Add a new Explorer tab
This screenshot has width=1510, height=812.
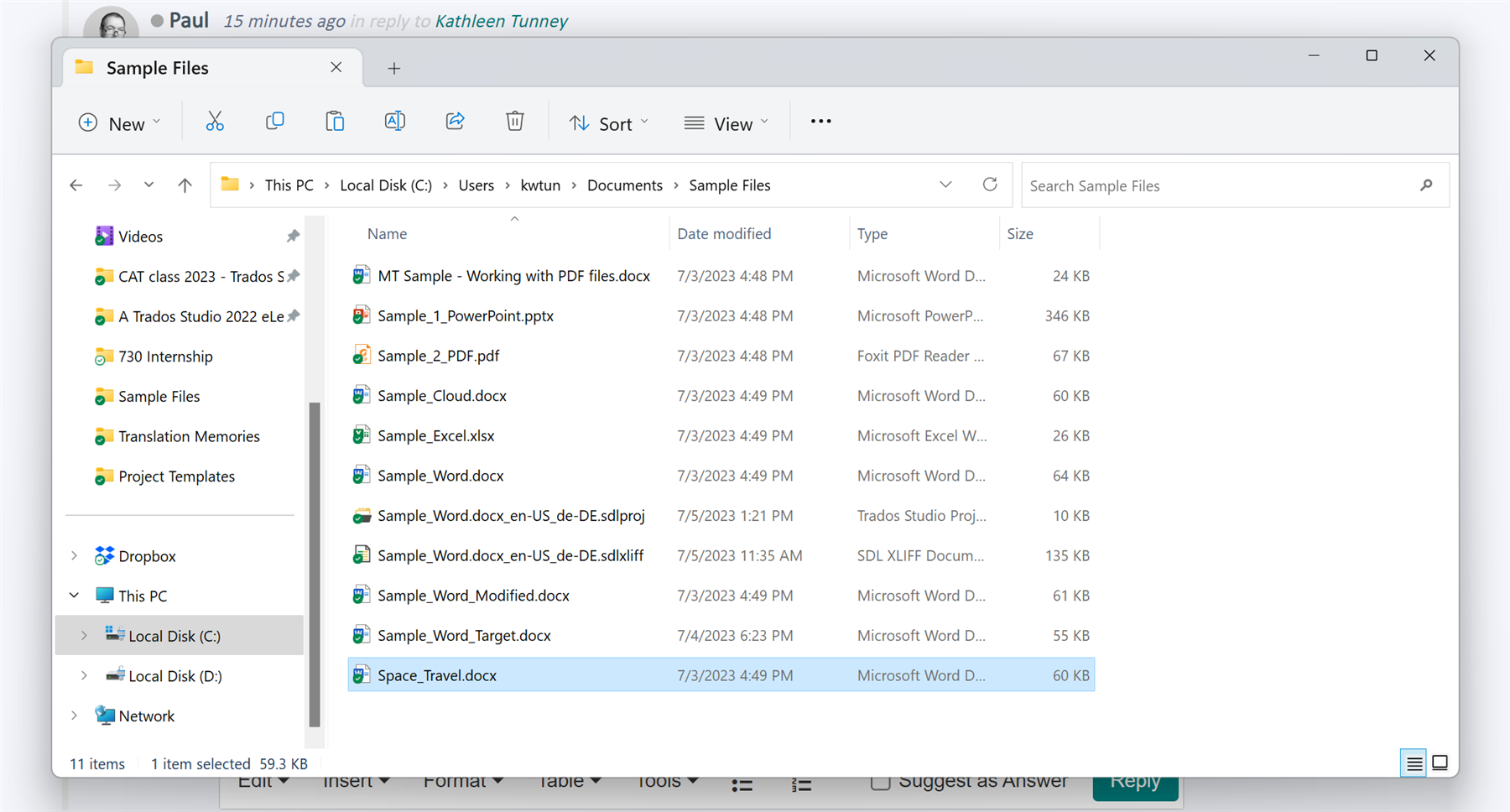393,69
